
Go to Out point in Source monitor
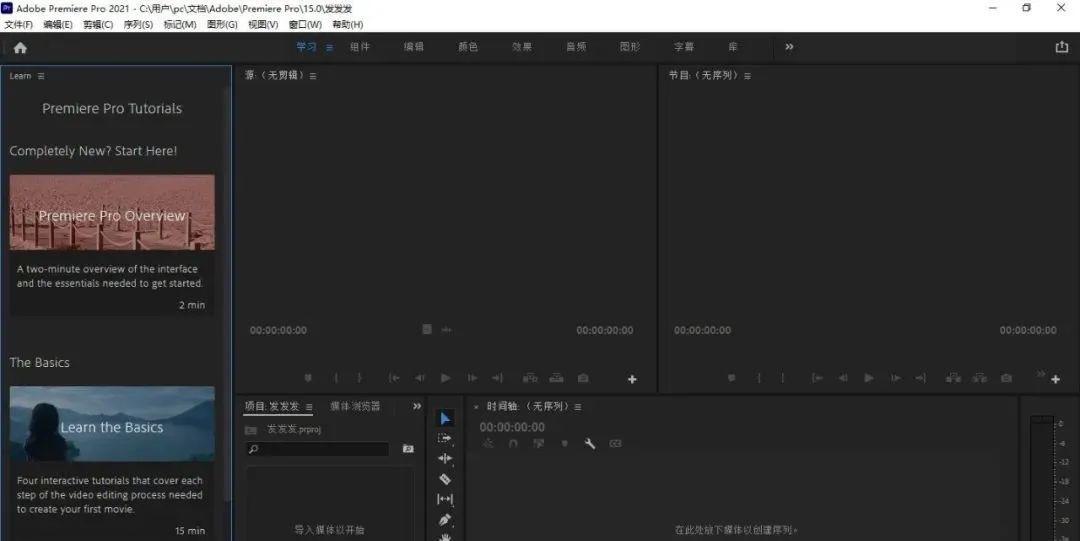click(497, 378)
